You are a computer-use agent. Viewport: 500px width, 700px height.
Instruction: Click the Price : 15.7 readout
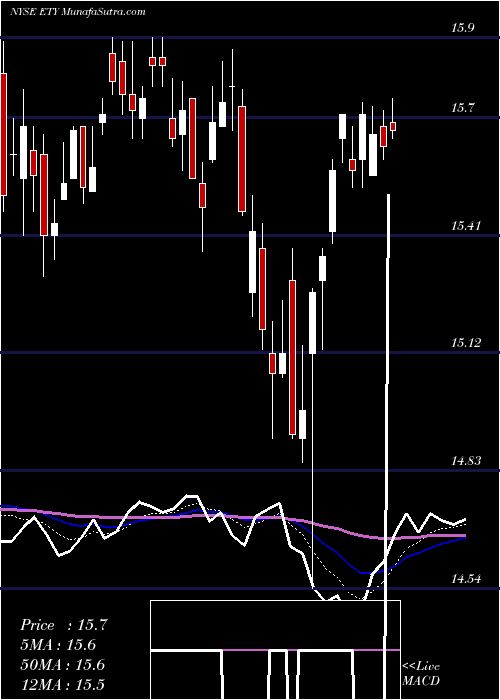pos(64,625)
